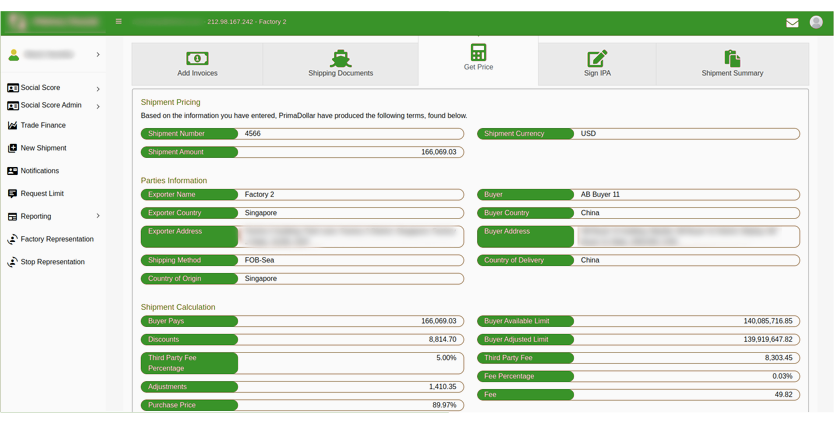Open Notifications from the sidebar
The image size is (834, 423).
[x=39, y=171]
